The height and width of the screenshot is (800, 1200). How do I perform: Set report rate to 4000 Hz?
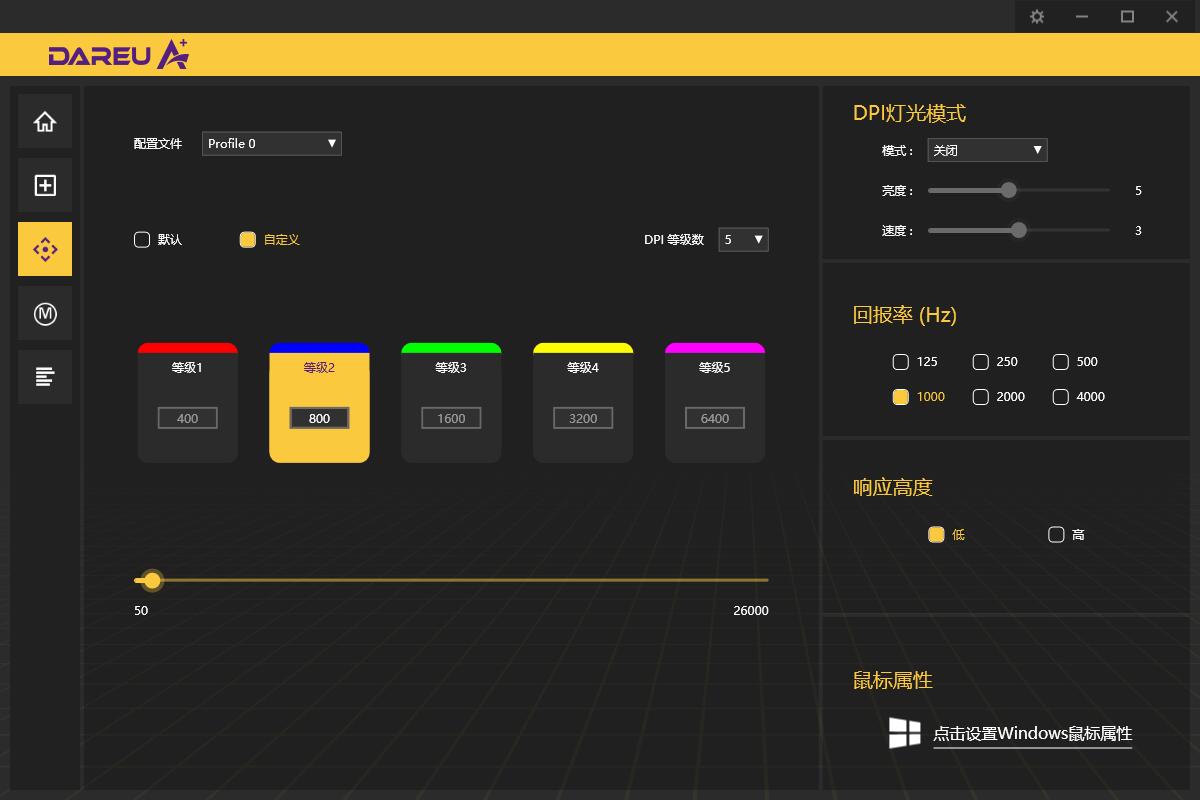(x=1061, y=397)
